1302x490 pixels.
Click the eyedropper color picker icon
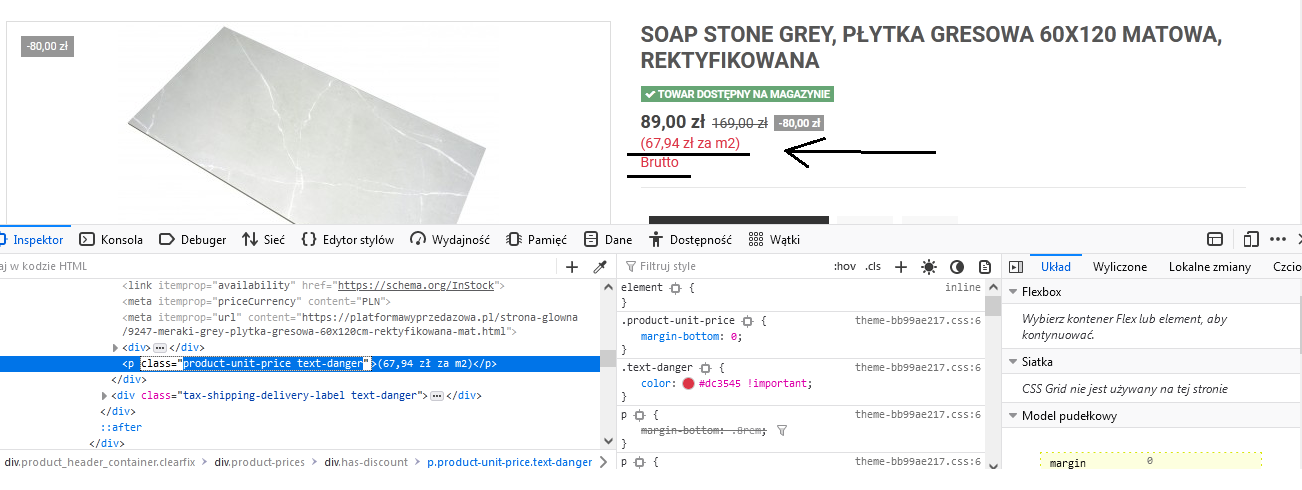coord(600,267)
